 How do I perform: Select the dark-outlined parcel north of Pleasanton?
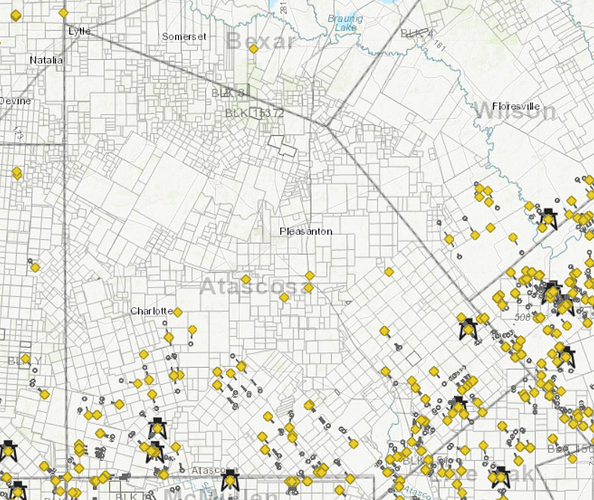pyautogui.click(x=282, y=145)
